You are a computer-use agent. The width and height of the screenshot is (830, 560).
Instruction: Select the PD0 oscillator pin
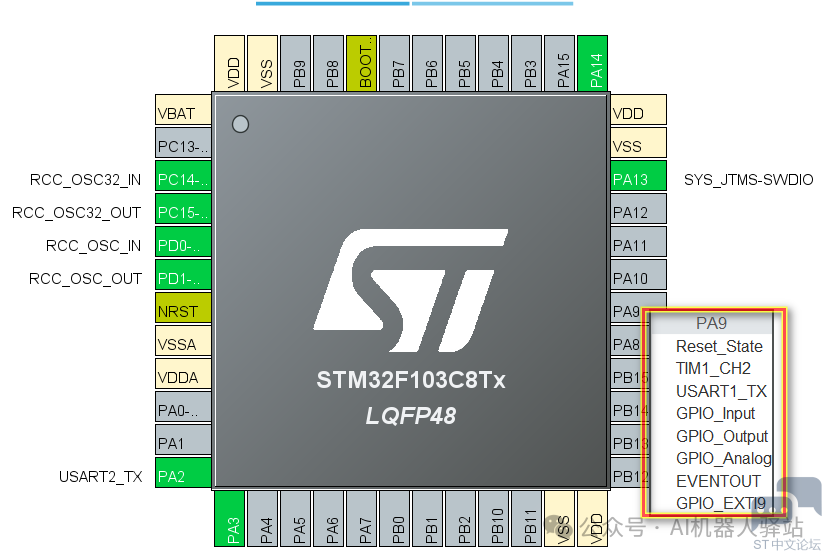pyautogui.click(x=183, y=241)
